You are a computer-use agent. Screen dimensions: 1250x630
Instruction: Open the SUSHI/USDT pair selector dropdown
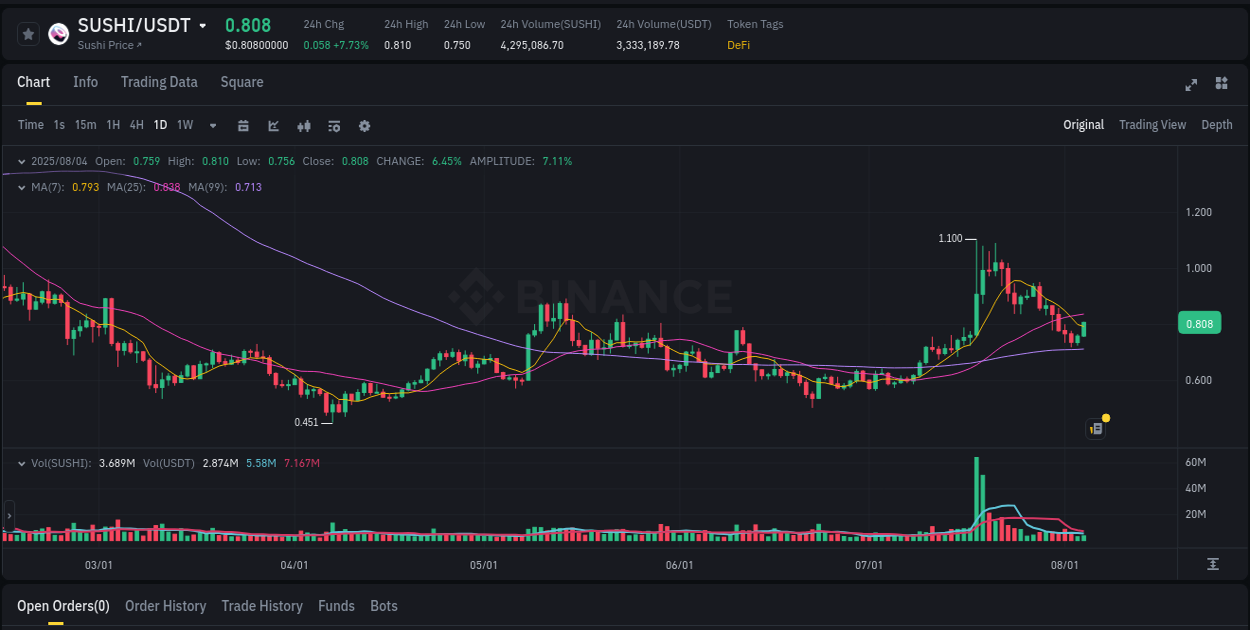pyautogui.click(x=200, y=25)
